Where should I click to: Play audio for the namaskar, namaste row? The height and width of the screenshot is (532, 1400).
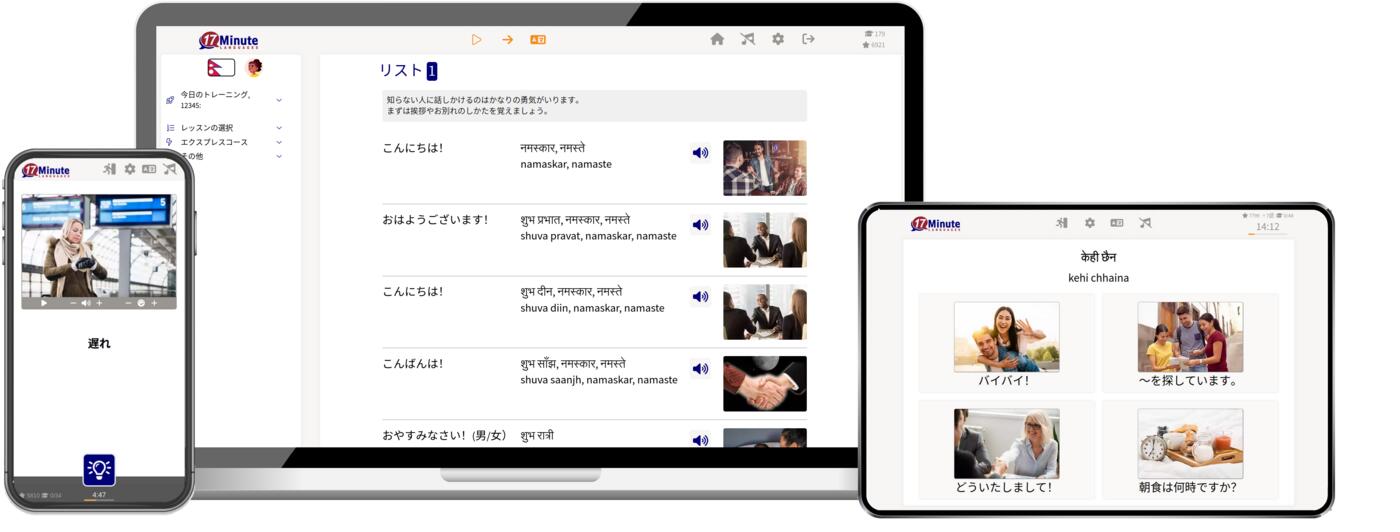coord(700,153)
